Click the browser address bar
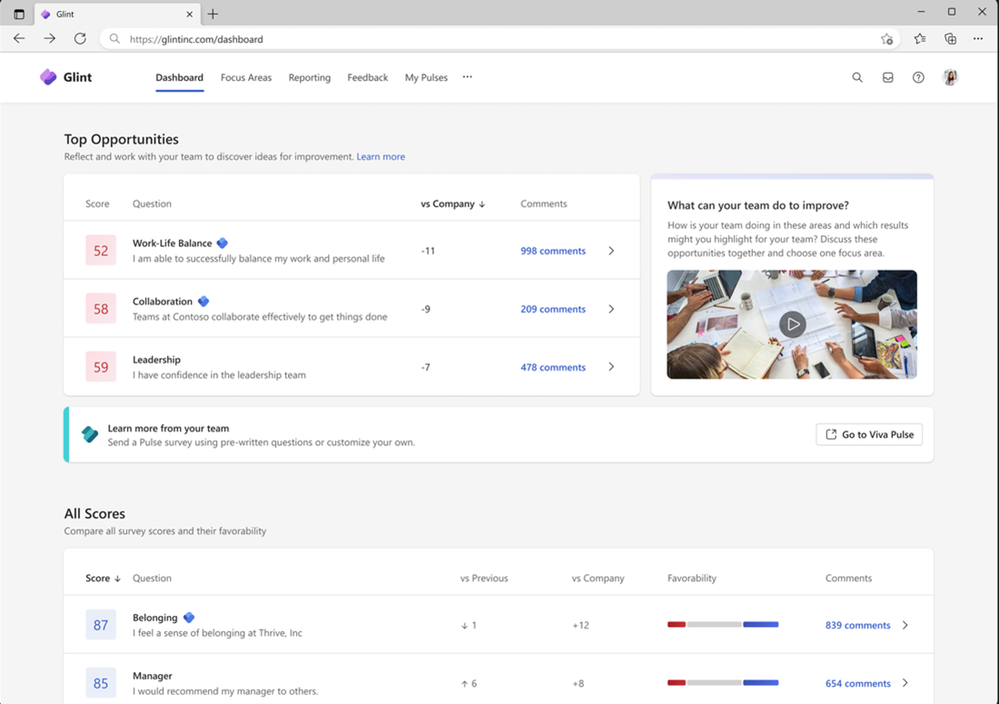 (x=500, y=39)
